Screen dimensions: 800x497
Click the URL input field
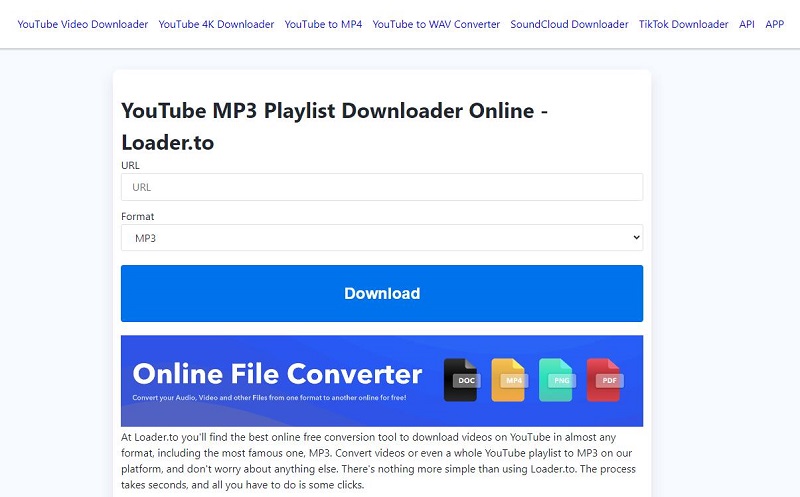click(x=382, y=187)
